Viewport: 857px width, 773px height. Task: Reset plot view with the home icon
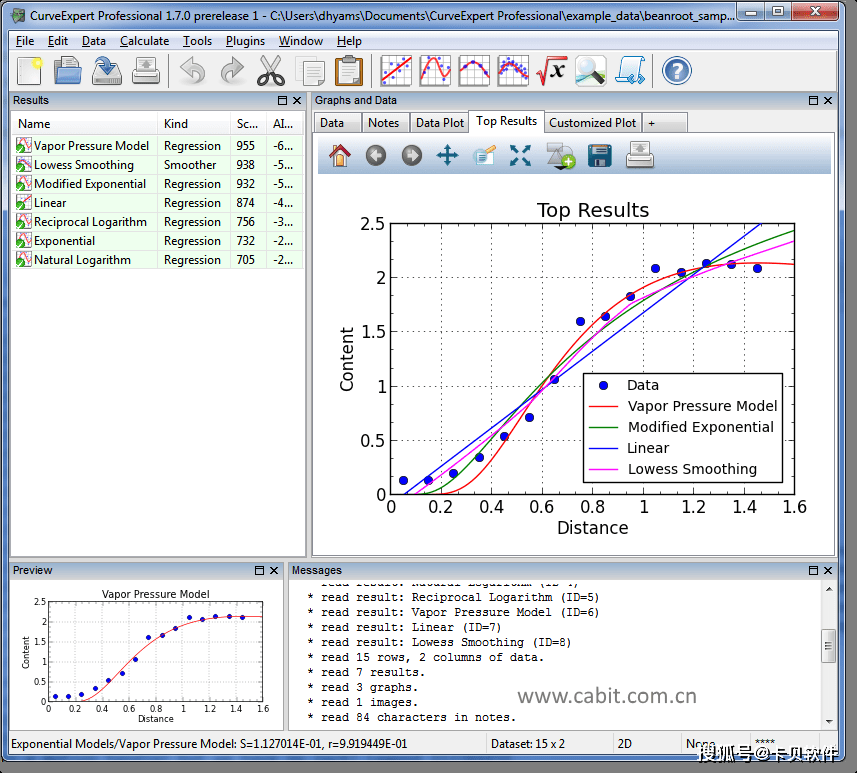(x=340, y=156)
